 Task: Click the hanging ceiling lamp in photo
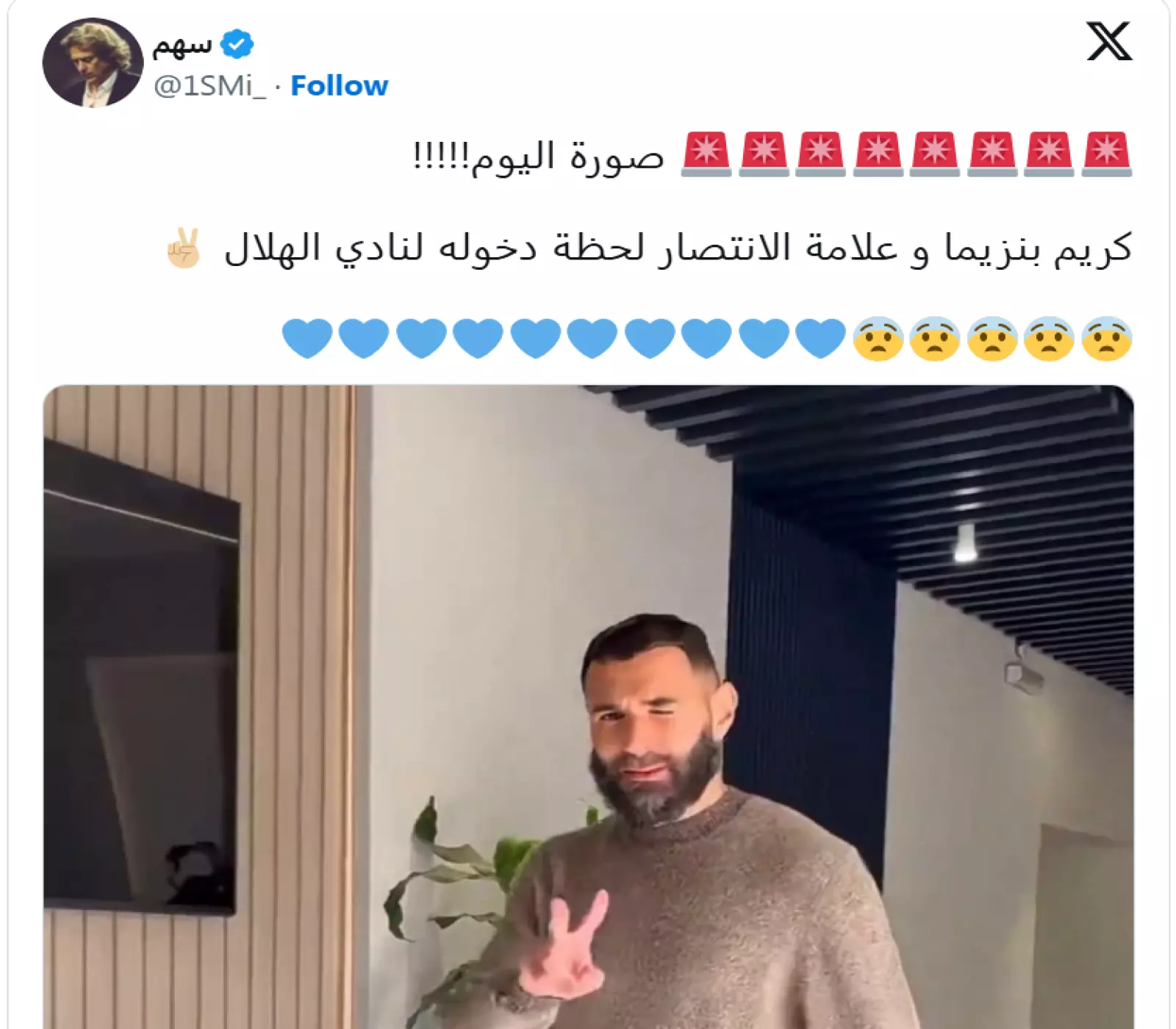click(x=965, y=542)
